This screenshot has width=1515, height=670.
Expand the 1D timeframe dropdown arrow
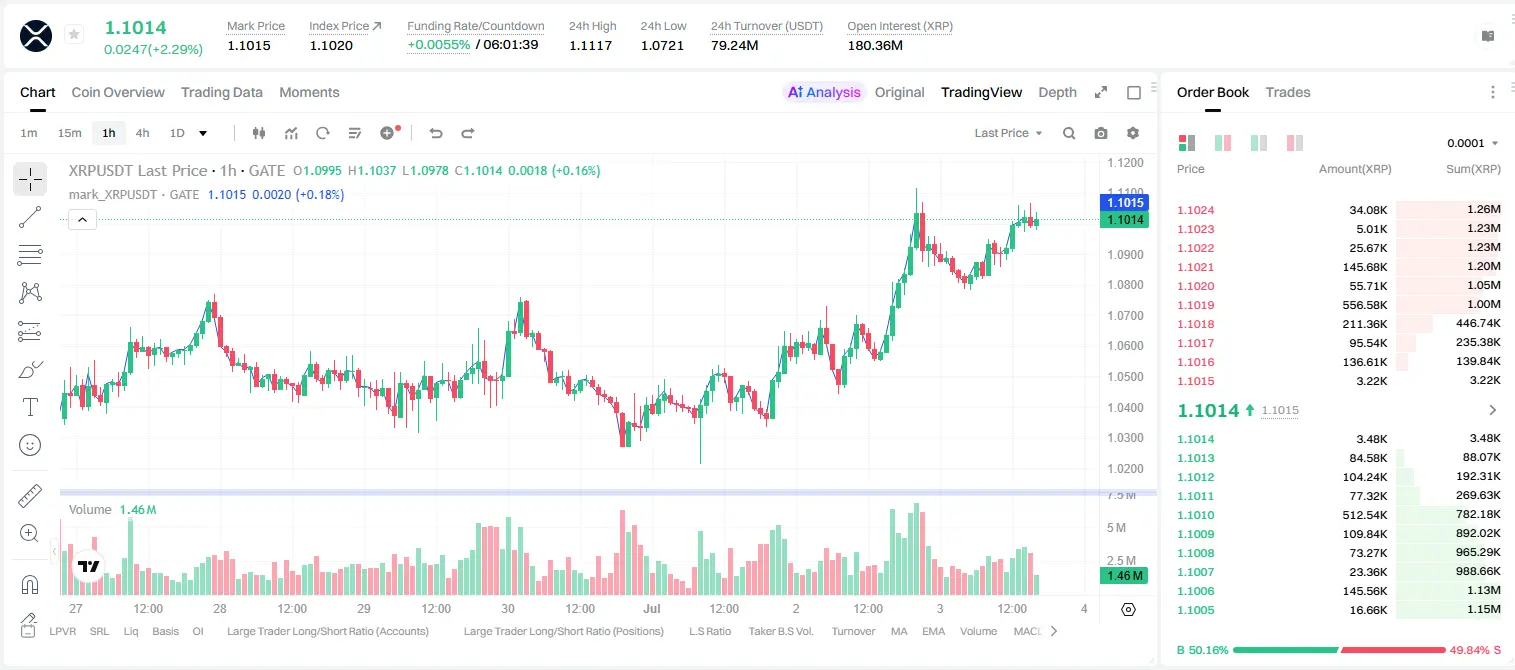click(x=203, y=133)
